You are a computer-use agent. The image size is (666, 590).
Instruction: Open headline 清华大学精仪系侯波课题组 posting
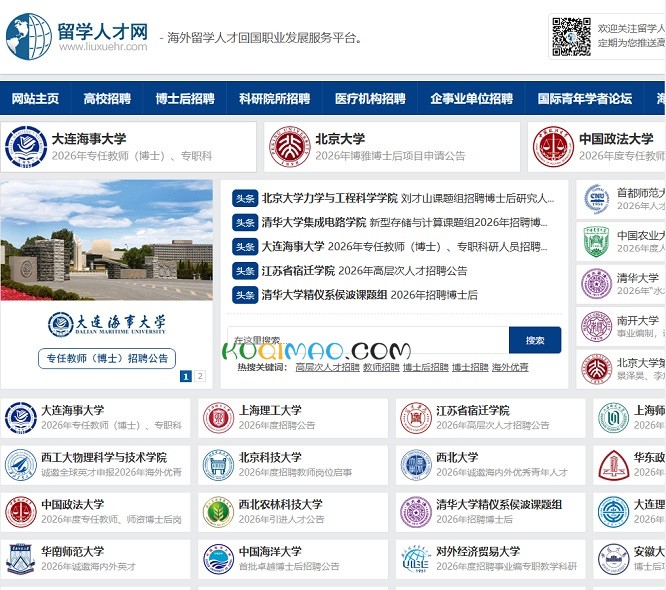370,295
